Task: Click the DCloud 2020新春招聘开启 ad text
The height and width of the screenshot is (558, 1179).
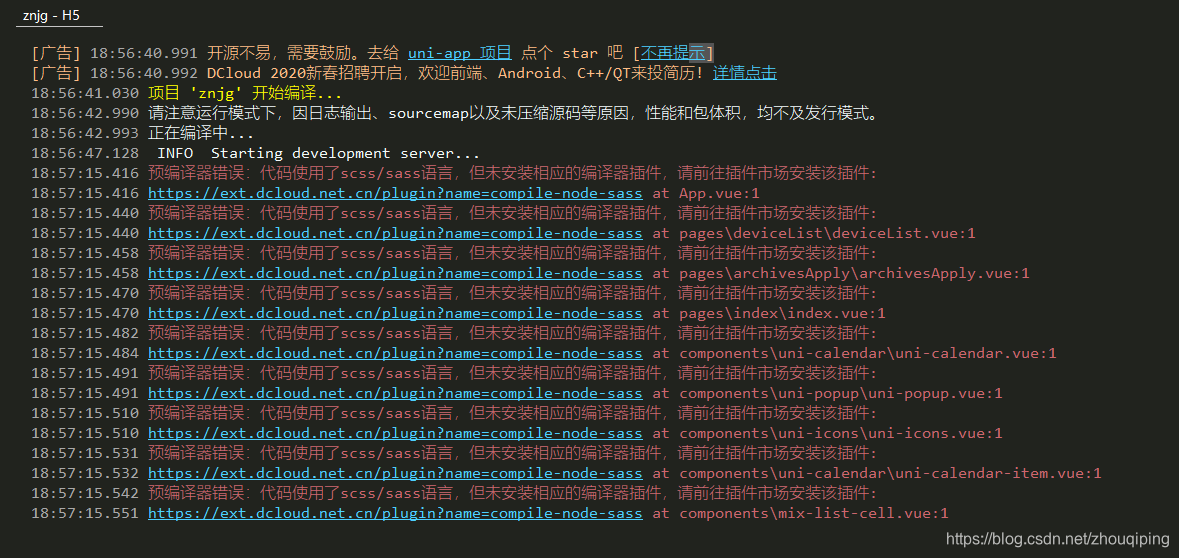Action: point(457,73)
